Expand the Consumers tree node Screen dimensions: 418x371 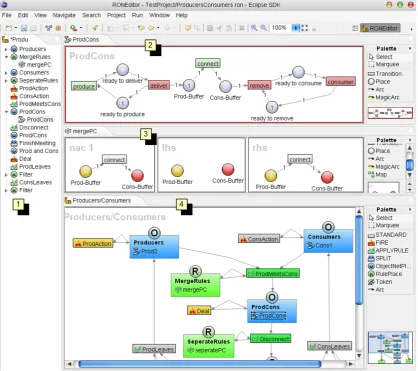tap(6, 73)
